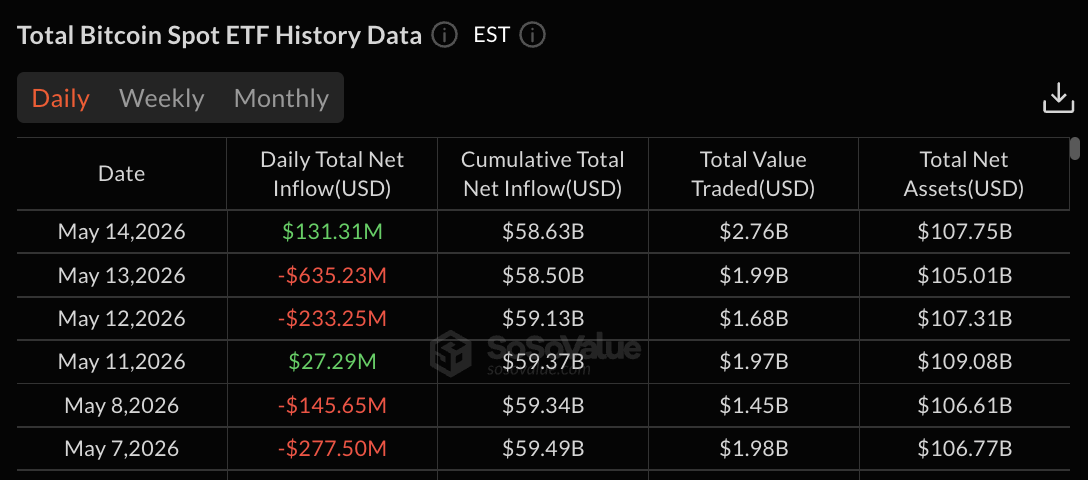Select the May 11,2026 date cell
This screenshot has height=480, width=1088.
[122, 361]
